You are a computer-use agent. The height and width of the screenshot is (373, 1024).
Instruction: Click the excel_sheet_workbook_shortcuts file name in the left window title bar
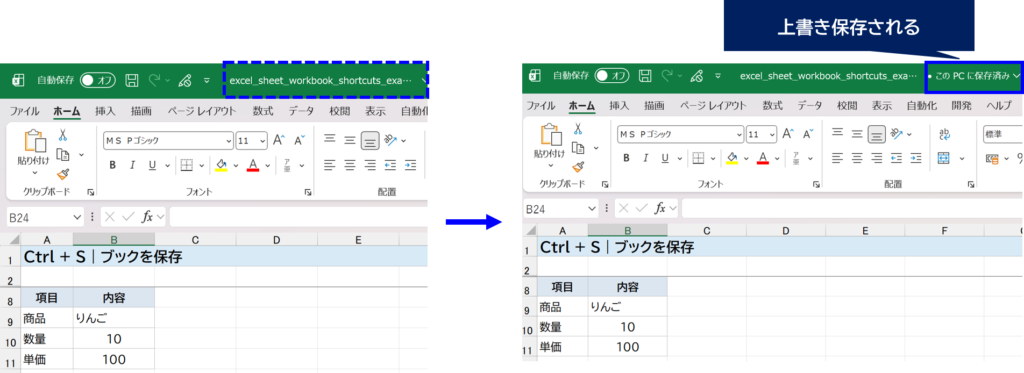[321, 80]
